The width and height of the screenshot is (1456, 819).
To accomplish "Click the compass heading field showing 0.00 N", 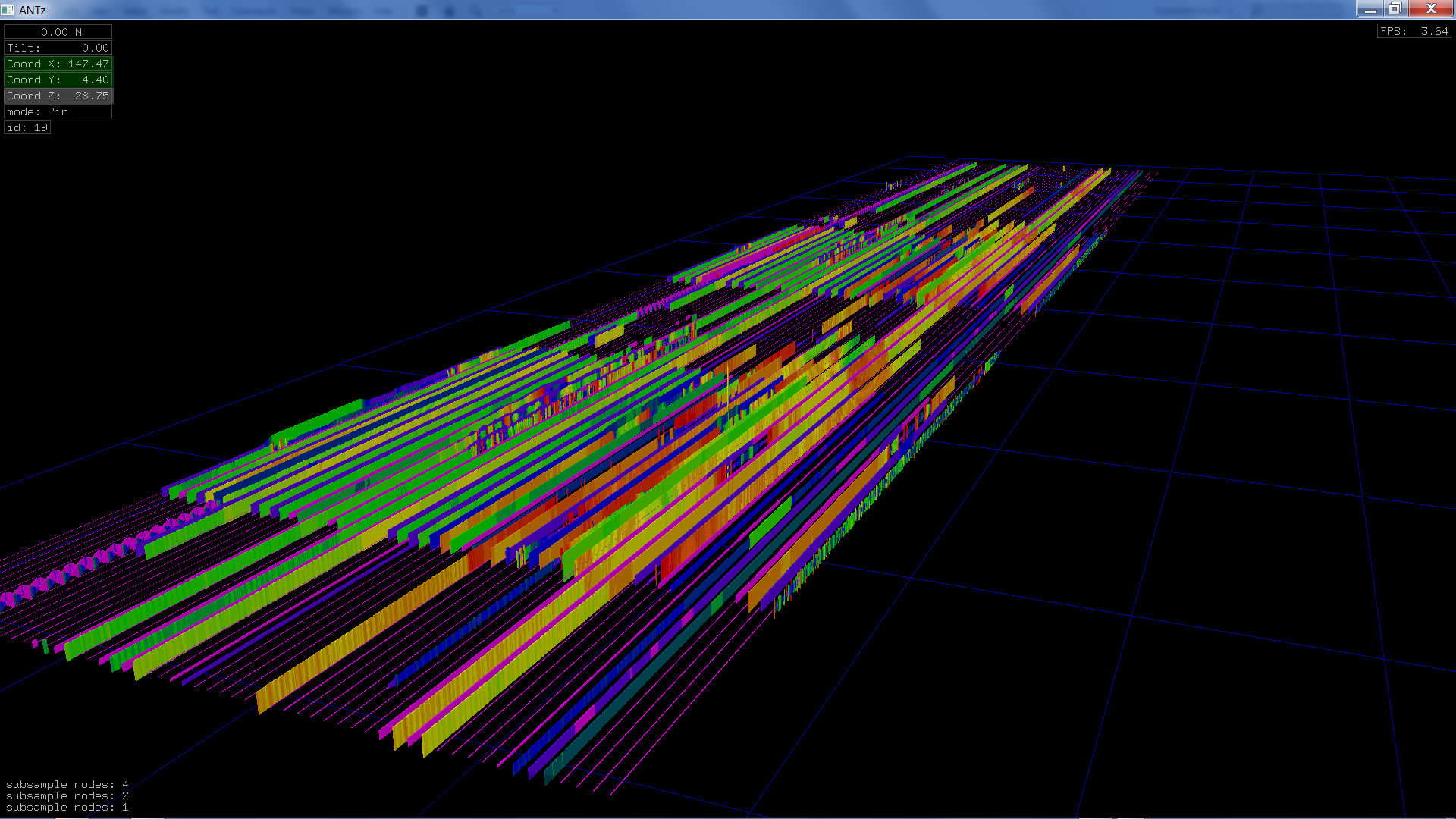I will point(58,32).
